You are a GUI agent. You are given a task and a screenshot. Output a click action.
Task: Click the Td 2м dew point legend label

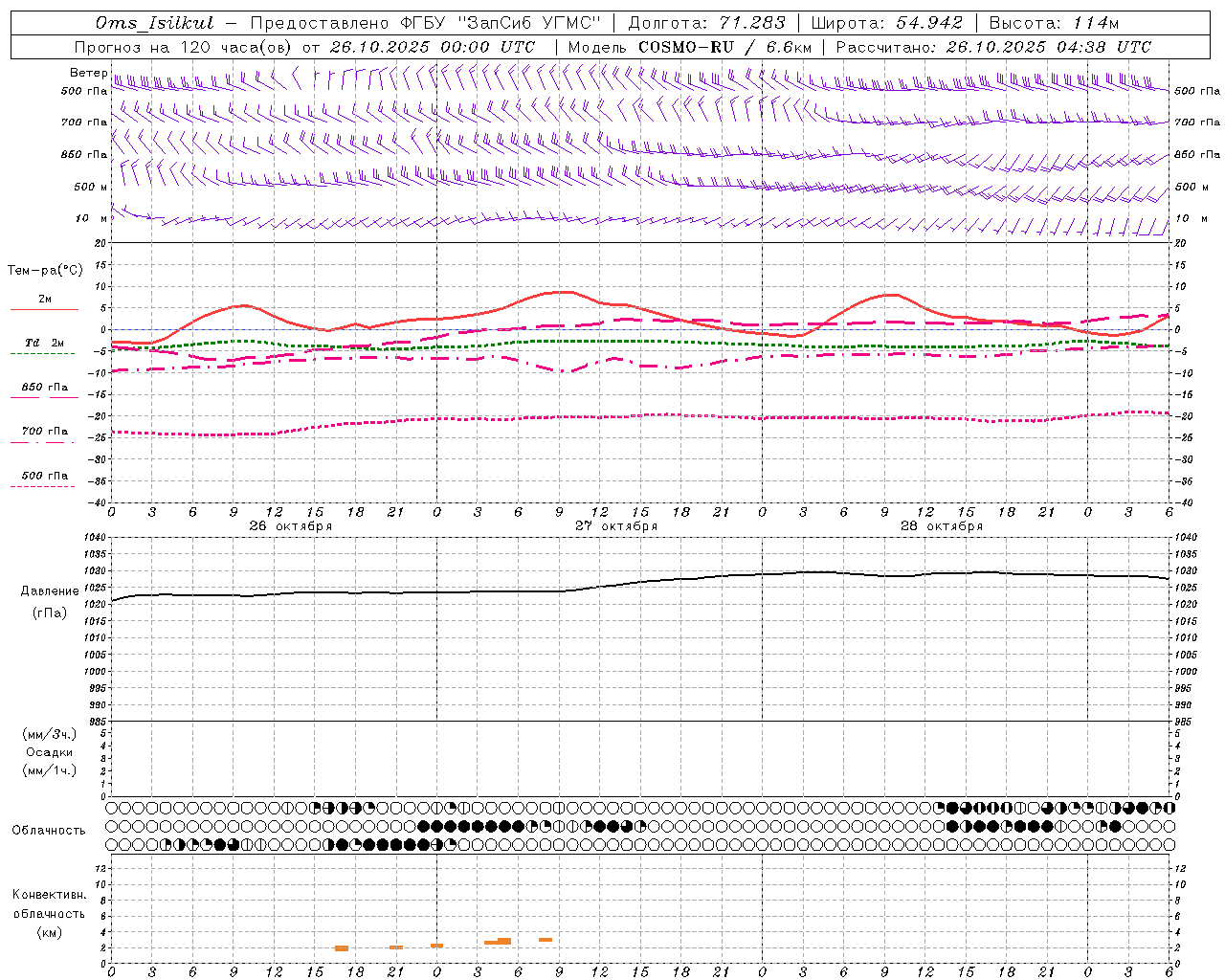click(x=45, y=343)
